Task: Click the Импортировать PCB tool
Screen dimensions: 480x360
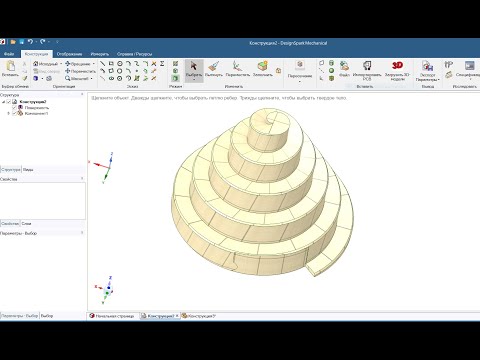Action: [367, 71]
